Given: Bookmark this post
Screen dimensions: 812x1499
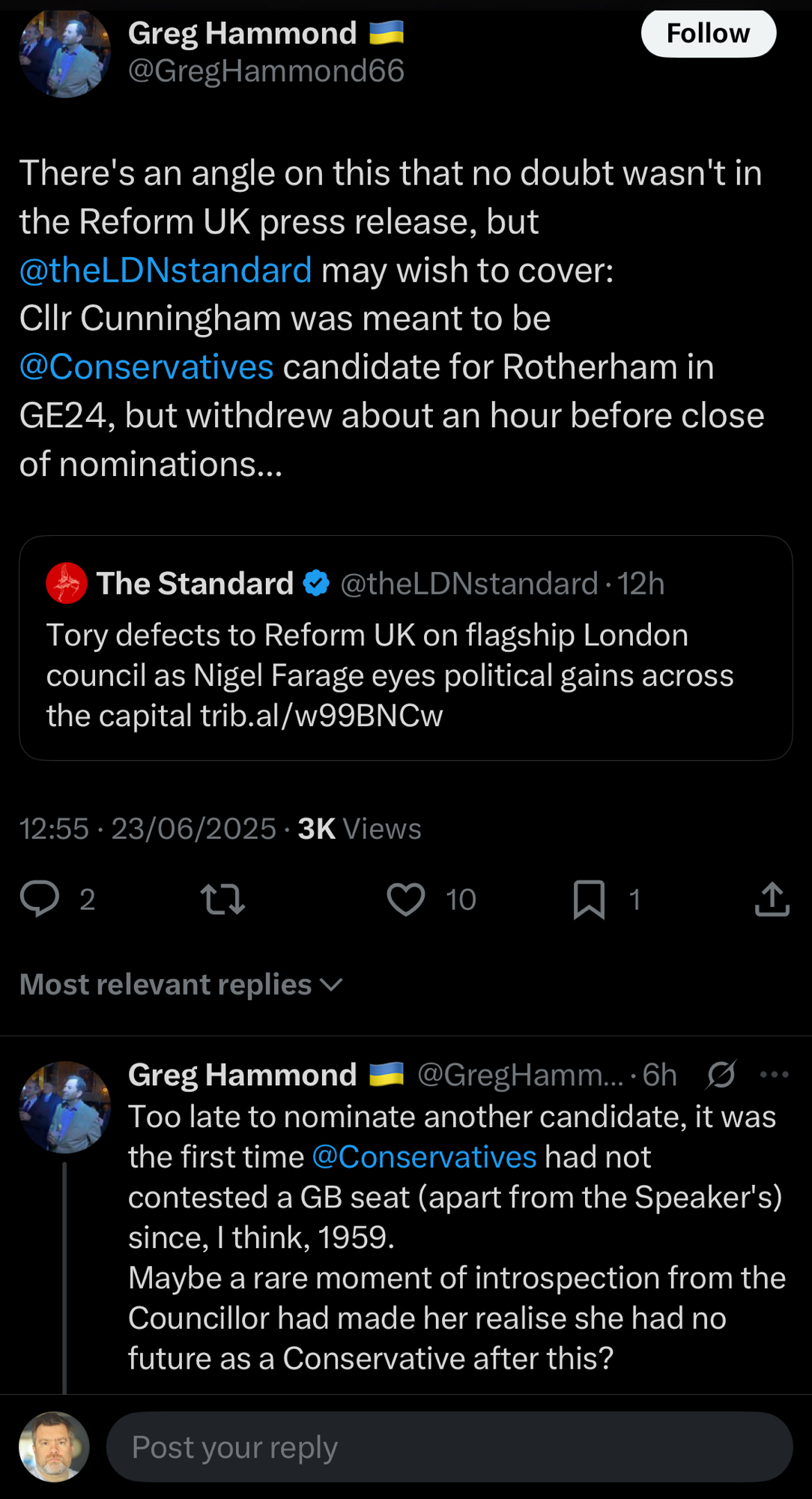Looking at the screenshot, I should [589, 899].
